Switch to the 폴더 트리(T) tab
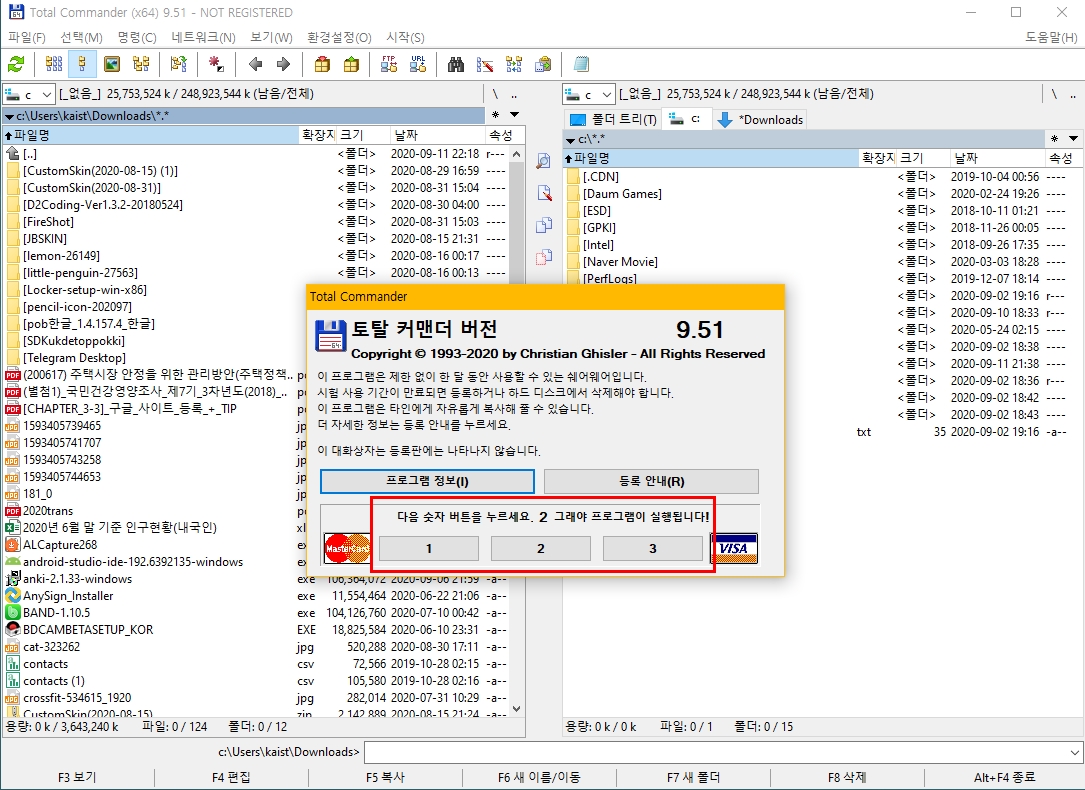Viewport: 1085px width, 790px height. (x=613, y=120)
